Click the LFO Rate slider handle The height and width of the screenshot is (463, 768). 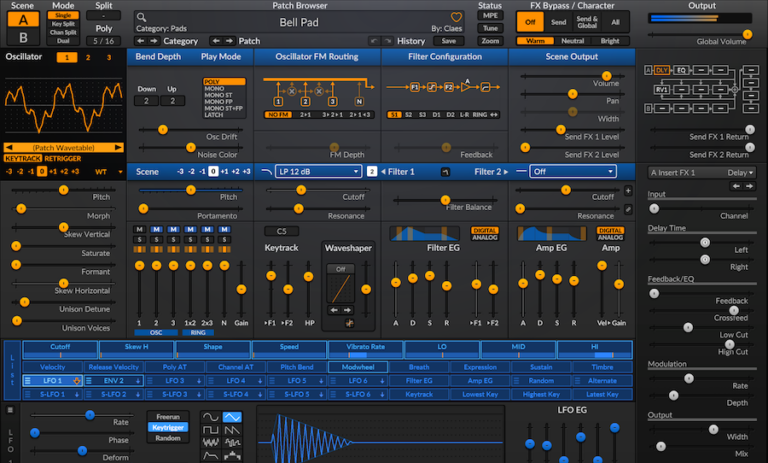[x=90, y=415]
